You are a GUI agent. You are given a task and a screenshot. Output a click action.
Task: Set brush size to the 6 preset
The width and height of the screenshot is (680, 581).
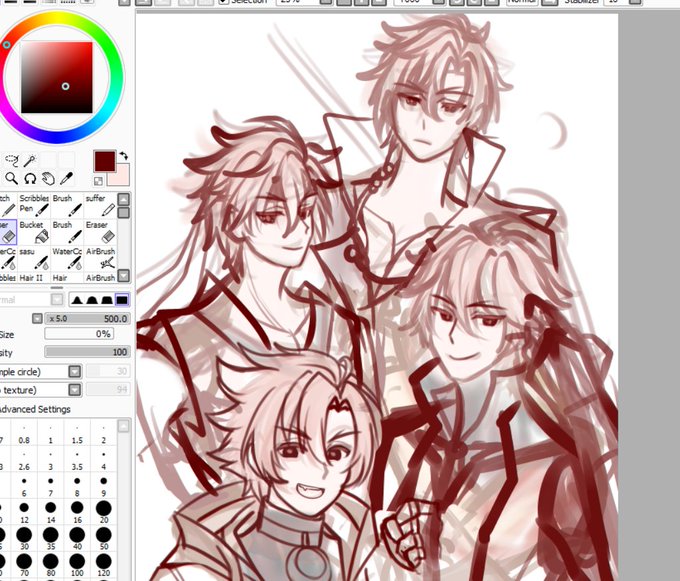pos(24,487)
